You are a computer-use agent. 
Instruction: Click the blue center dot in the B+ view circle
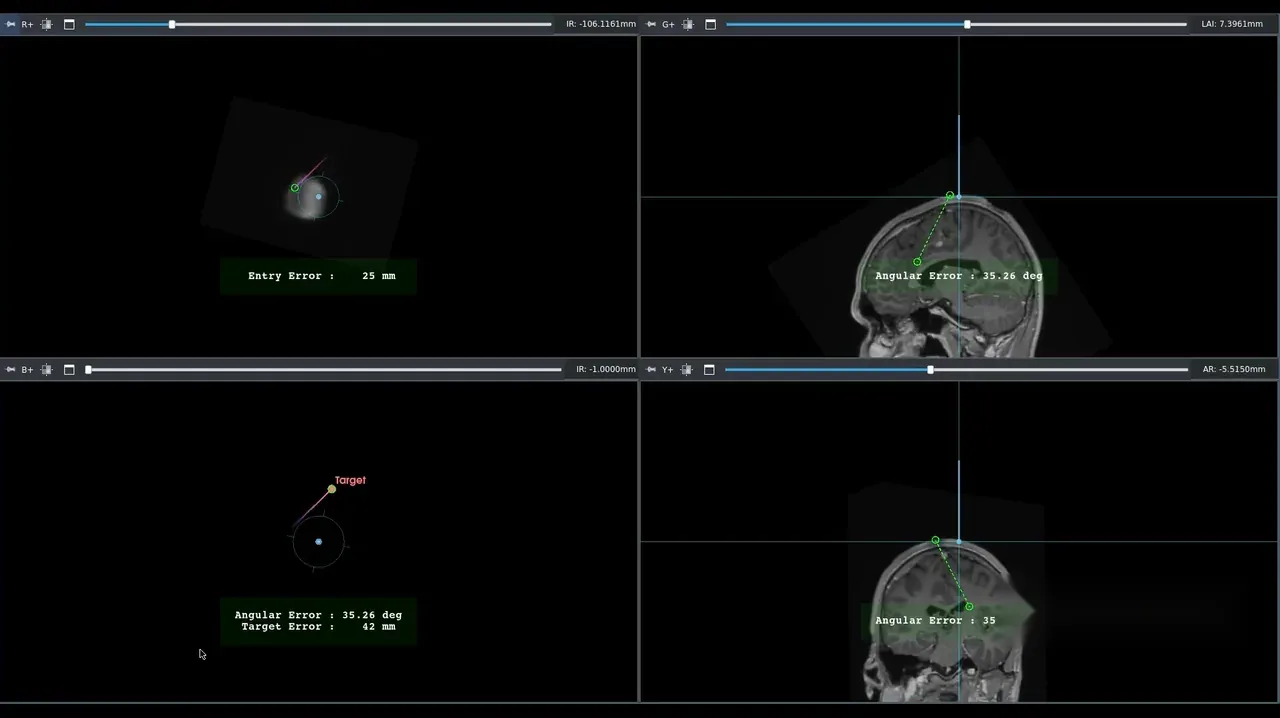click(x=319, y=542)
